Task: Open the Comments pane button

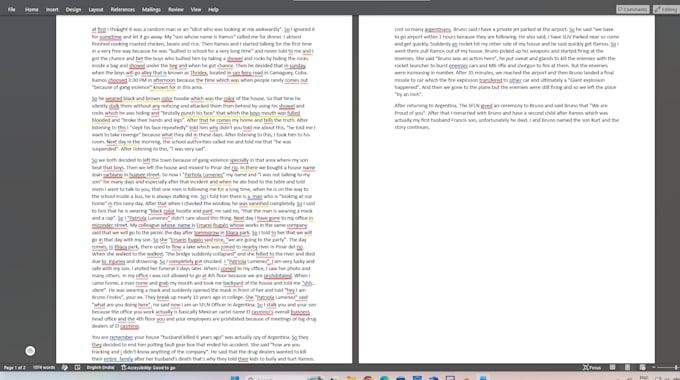Action: (x=633, y=9)
